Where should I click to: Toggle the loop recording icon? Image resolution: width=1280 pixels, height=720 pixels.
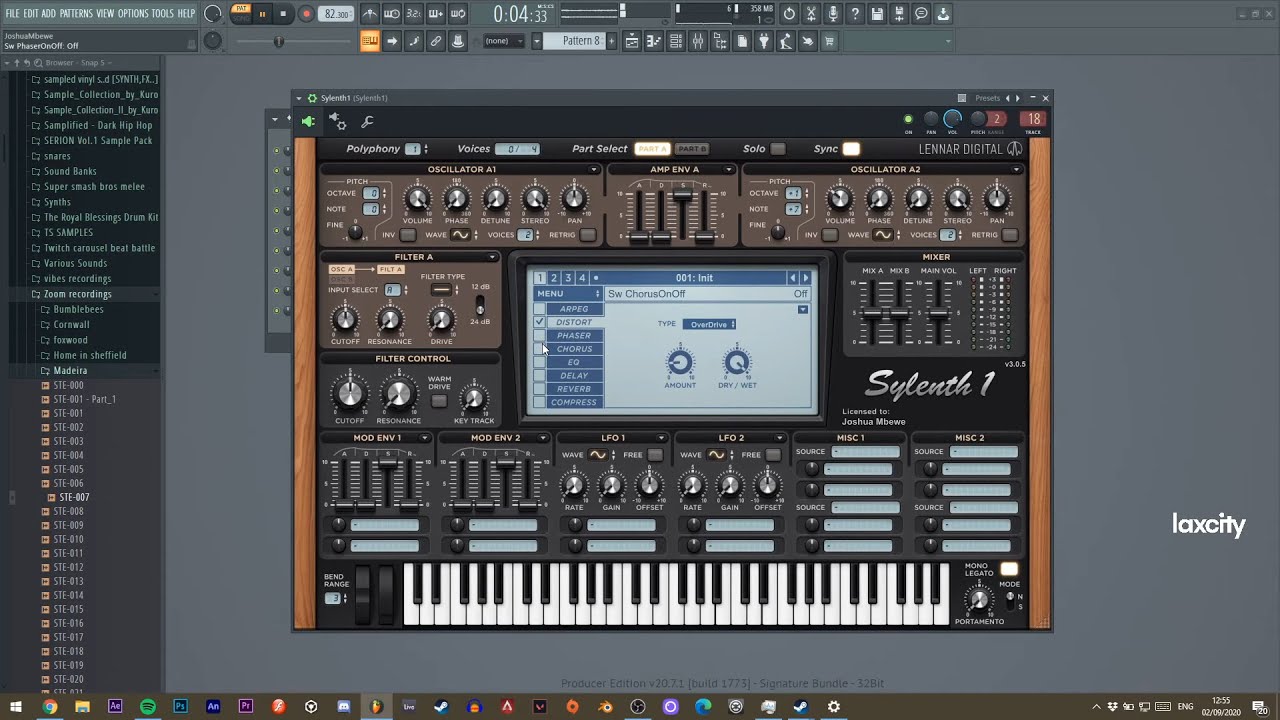click(x=458, y=14)
